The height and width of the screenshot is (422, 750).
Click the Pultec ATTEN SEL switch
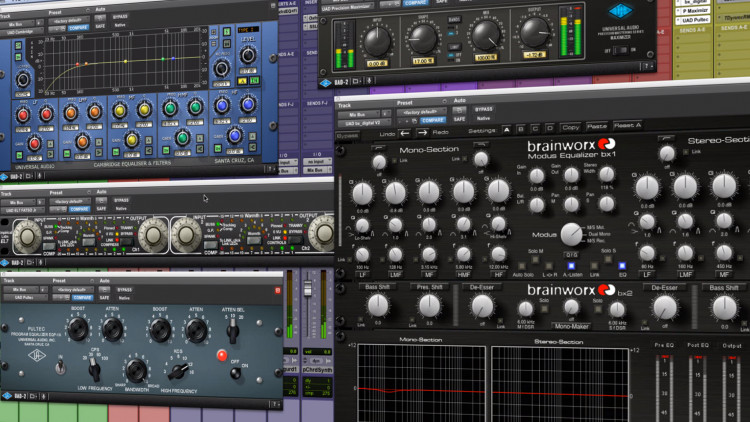pyautogui.click(x=233, y=329)
